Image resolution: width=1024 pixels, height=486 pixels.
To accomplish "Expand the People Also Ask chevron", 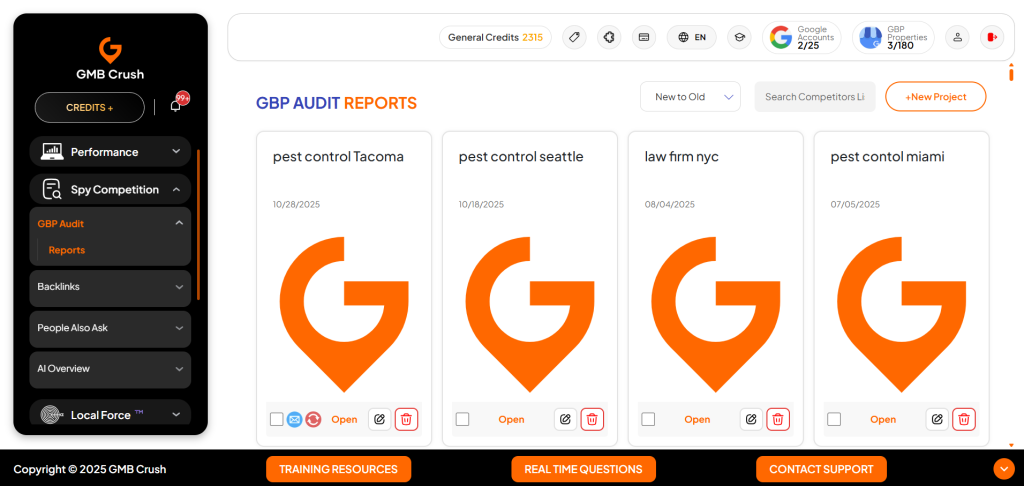I will pyautogui.click(x=180, y=328).
